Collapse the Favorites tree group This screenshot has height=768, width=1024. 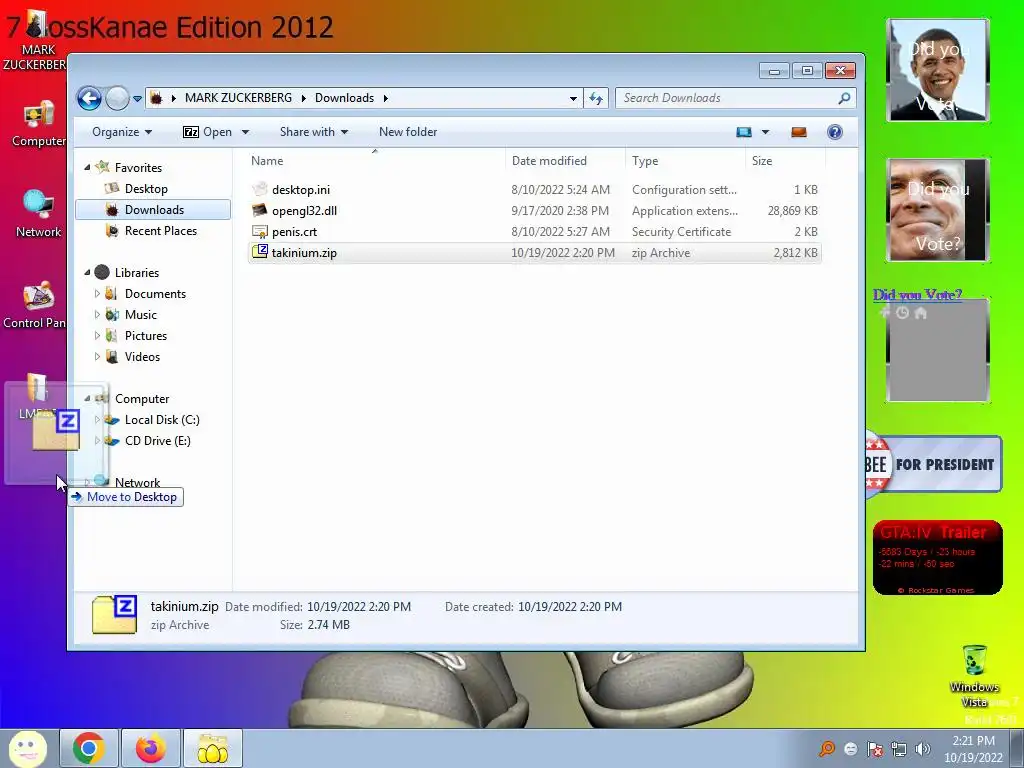click(88, 167)
